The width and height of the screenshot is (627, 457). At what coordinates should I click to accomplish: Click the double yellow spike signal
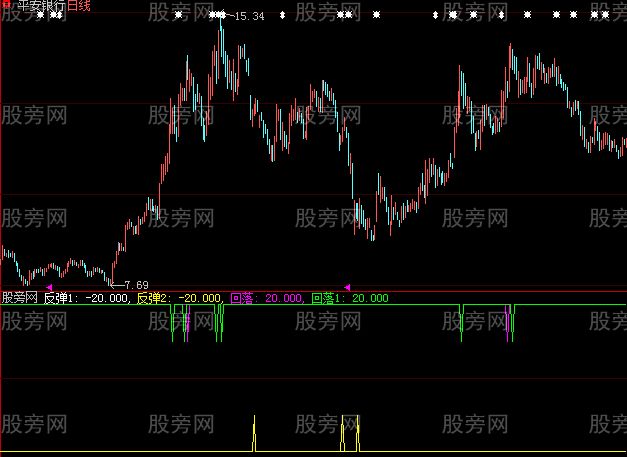350,432
